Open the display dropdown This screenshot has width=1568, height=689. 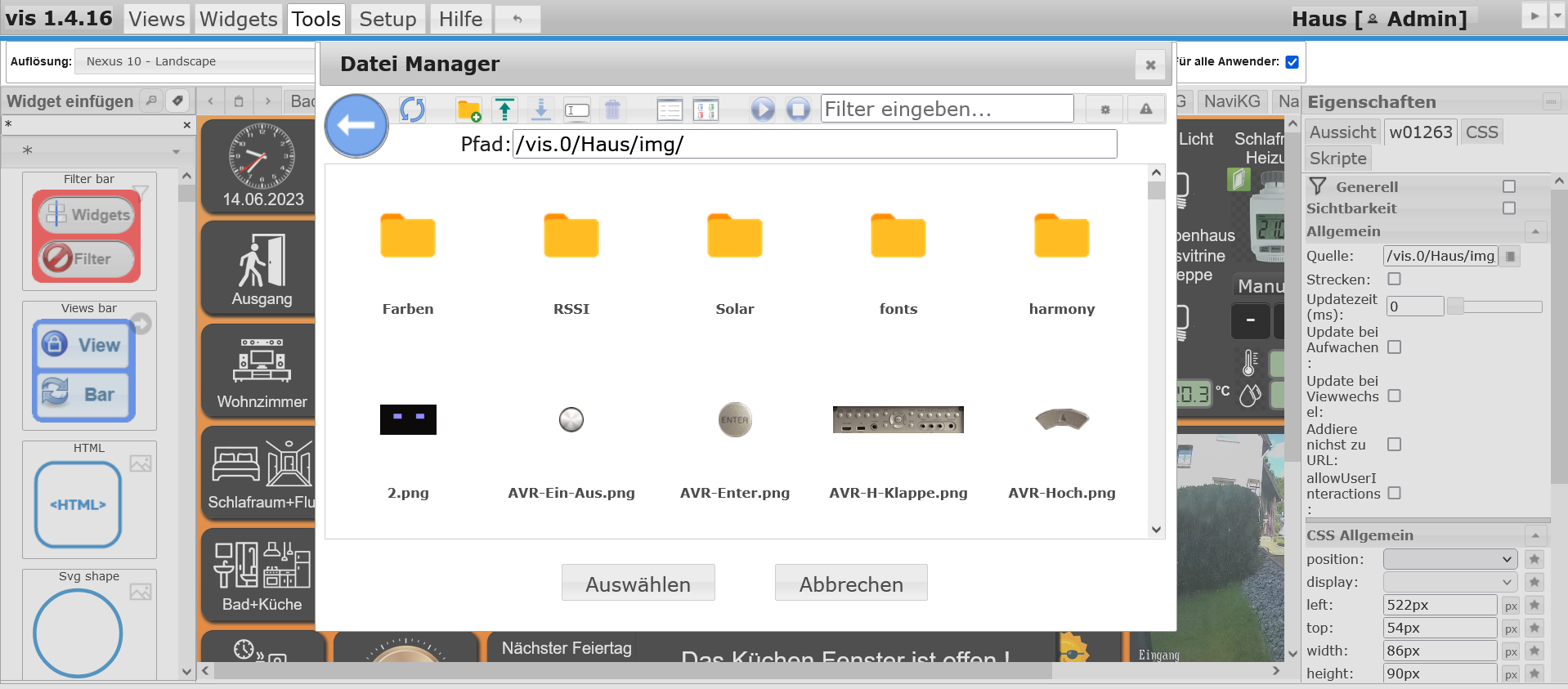1450,582
